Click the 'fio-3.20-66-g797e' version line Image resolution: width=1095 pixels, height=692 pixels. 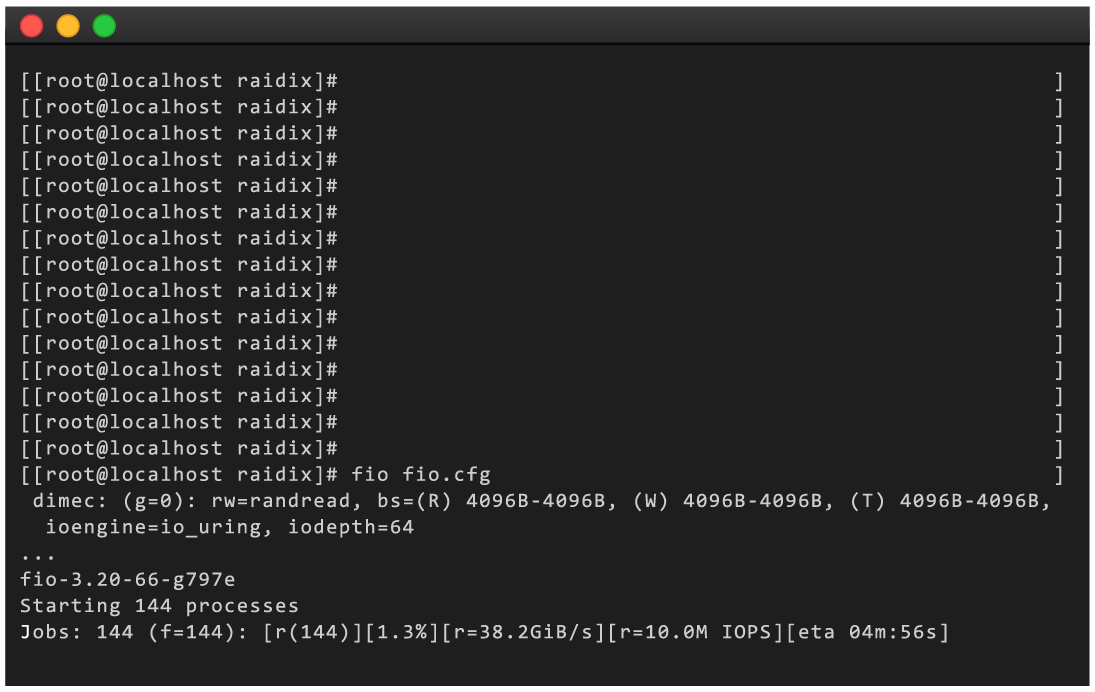[128, 580]
